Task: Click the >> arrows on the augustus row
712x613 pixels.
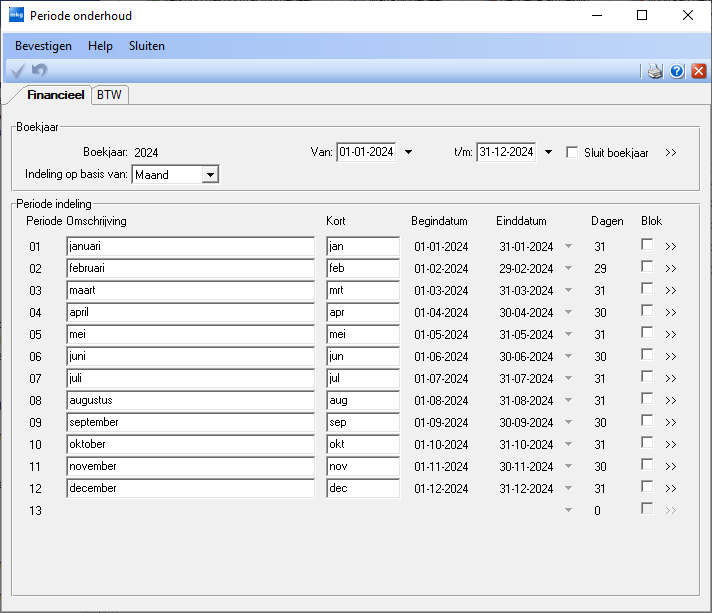Action: click(x=671, y=401)
